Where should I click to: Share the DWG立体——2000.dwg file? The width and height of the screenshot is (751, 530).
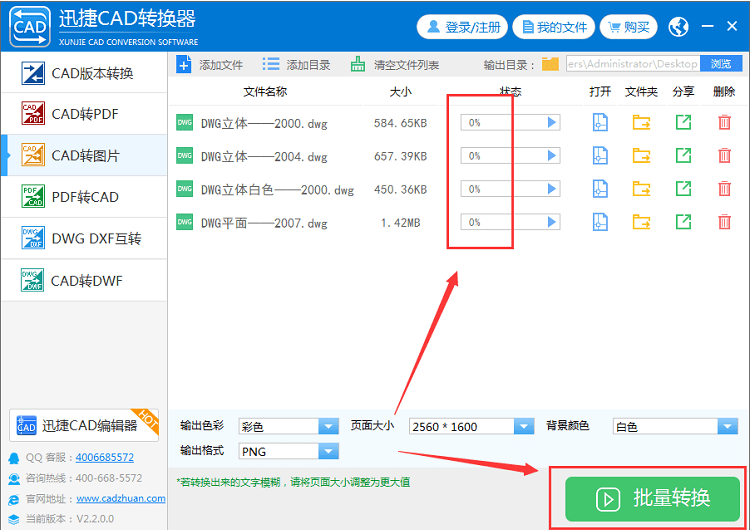pyautogui.click(x=683, y=122)
